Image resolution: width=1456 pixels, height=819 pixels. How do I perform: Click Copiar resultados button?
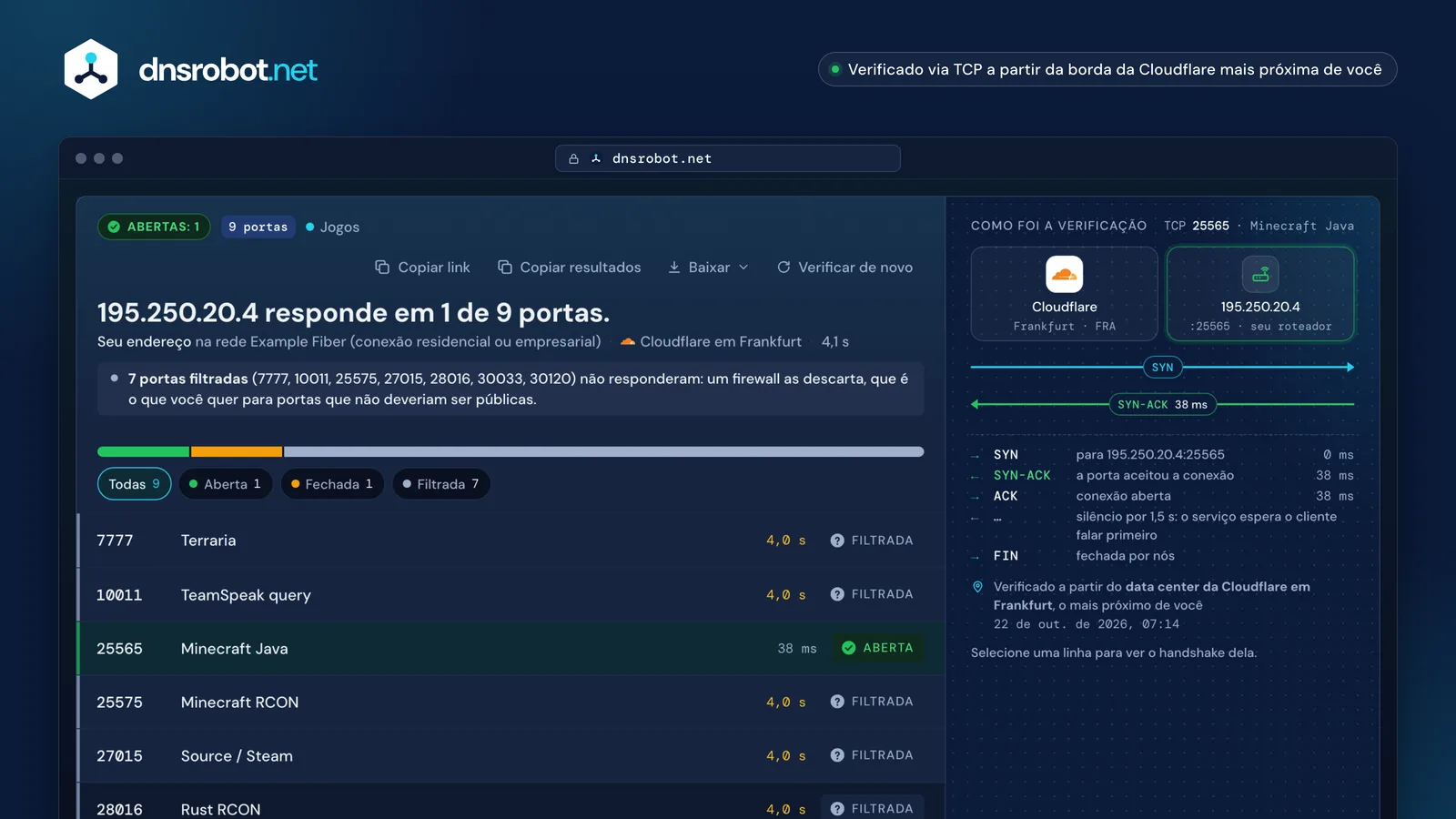569,267
